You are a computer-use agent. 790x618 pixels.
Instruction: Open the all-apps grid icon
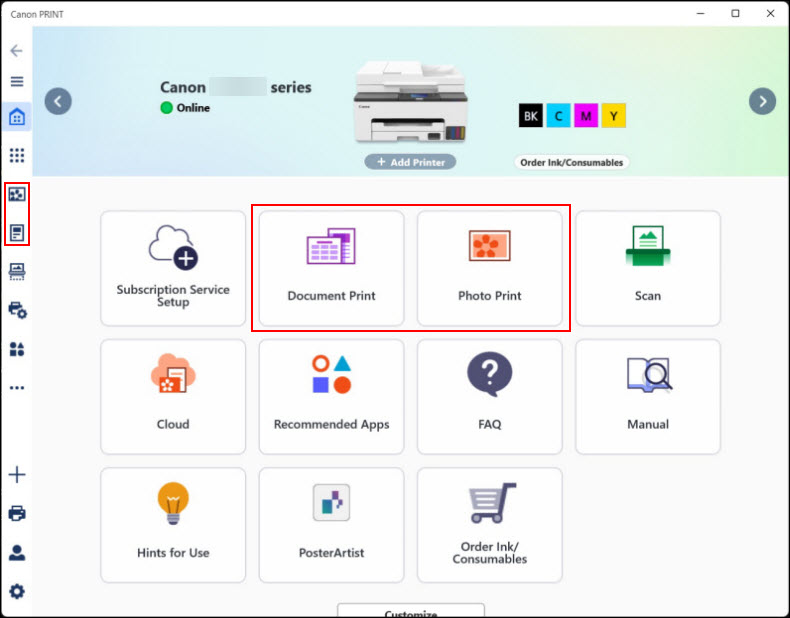pos(16,155)
